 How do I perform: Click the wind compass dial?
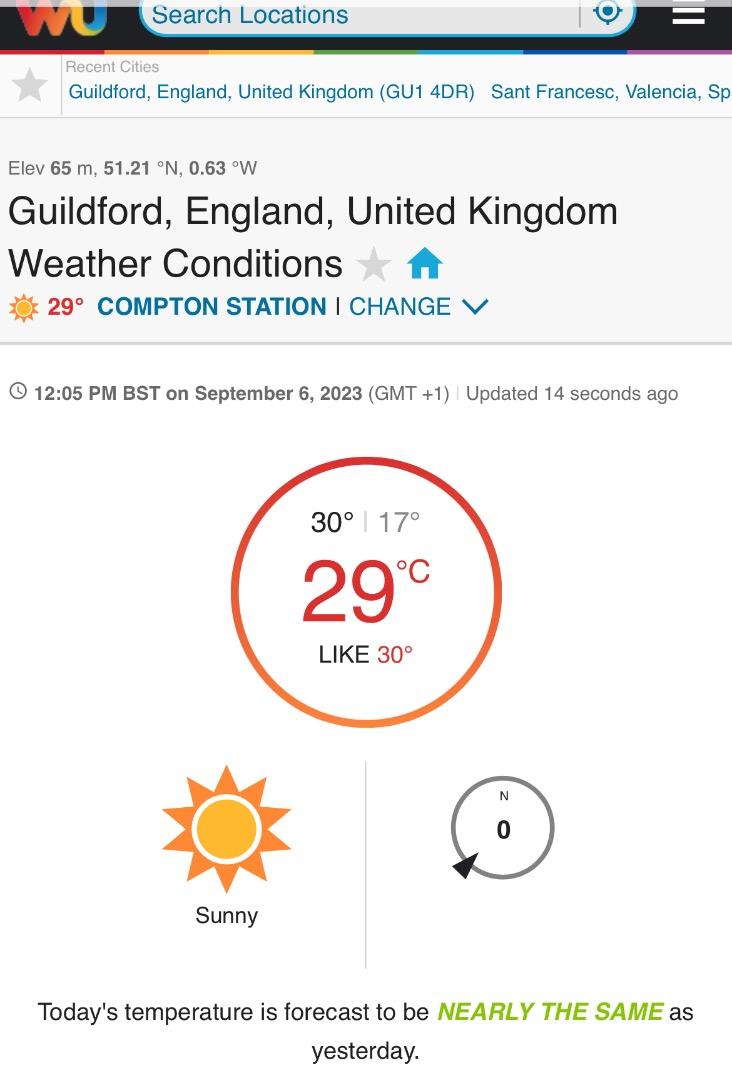click(x=503, y=828)
